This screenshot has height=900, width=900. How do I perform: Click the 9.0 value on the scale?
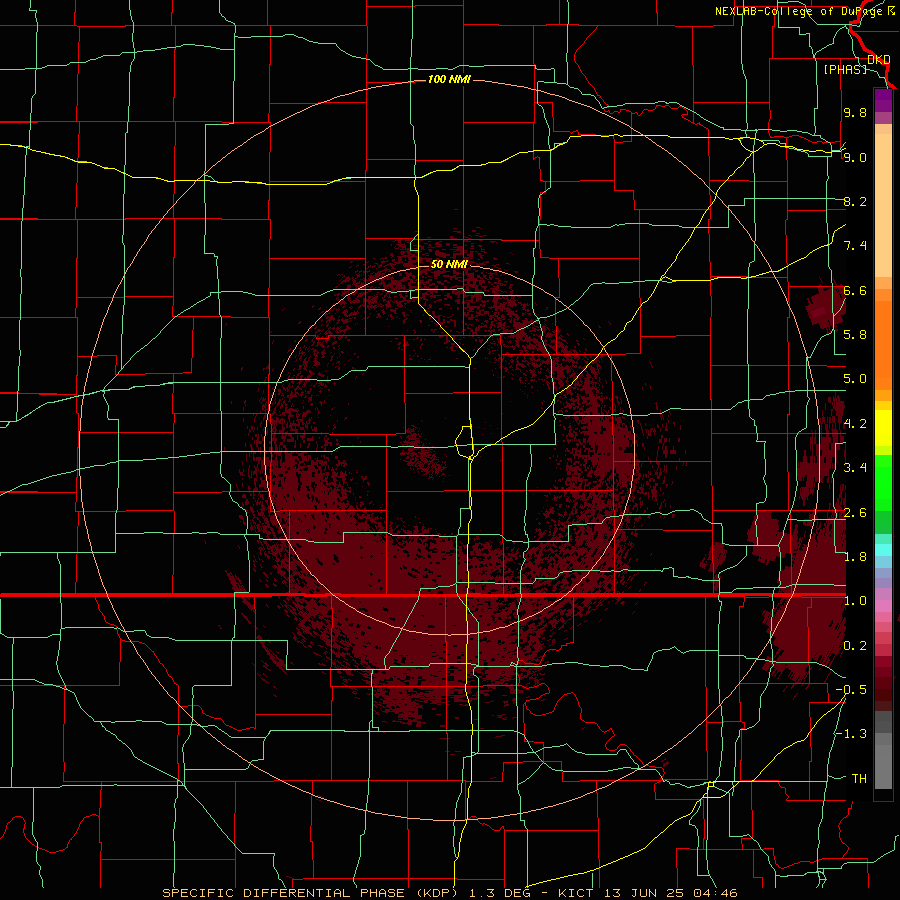855,157
